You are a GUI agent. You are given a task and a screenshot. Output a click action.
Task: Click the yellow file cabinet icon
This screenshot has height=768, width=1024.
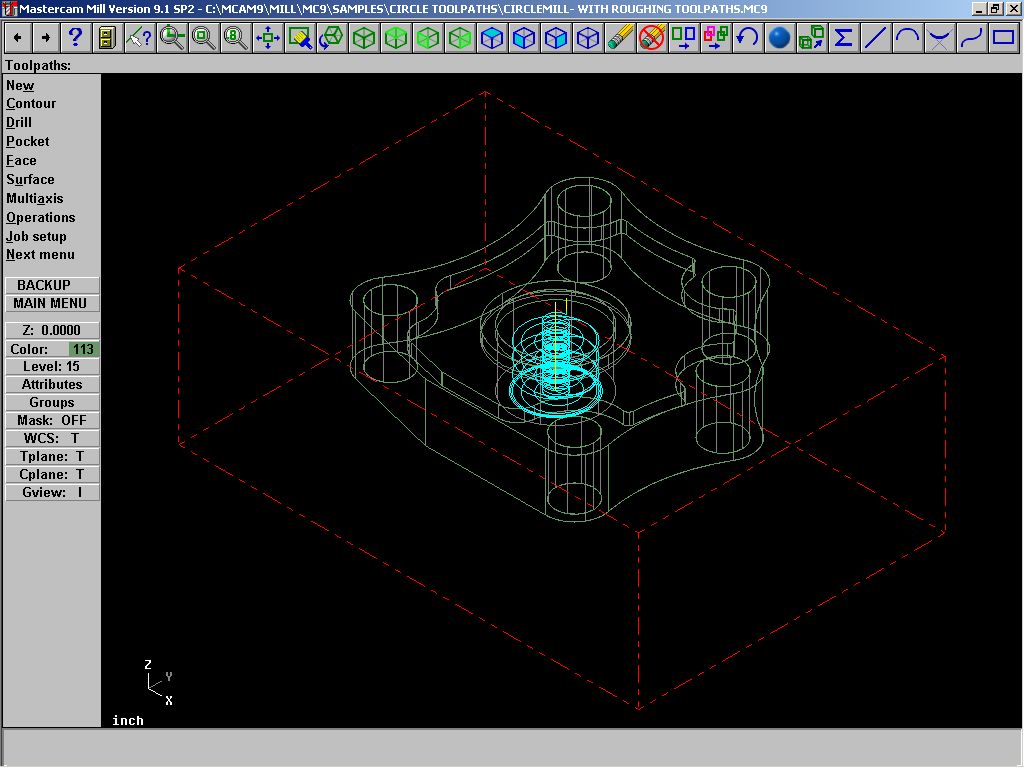point(107,38)
